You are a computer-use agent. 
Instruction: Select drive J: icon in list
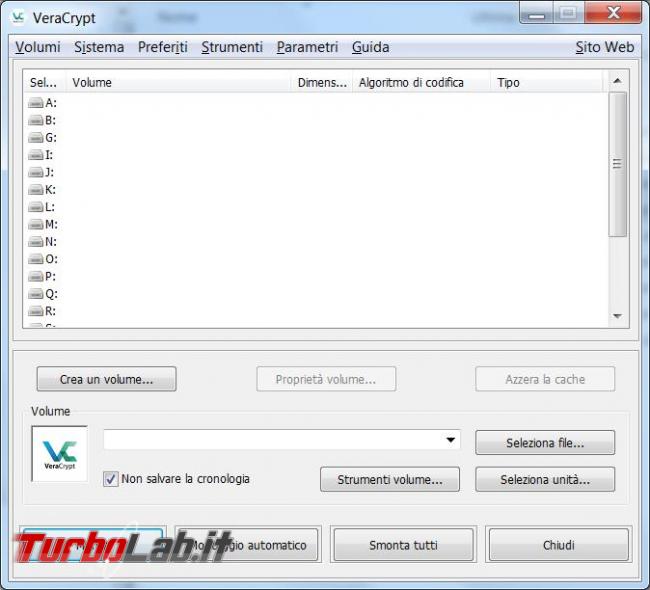tap(36, 172)
